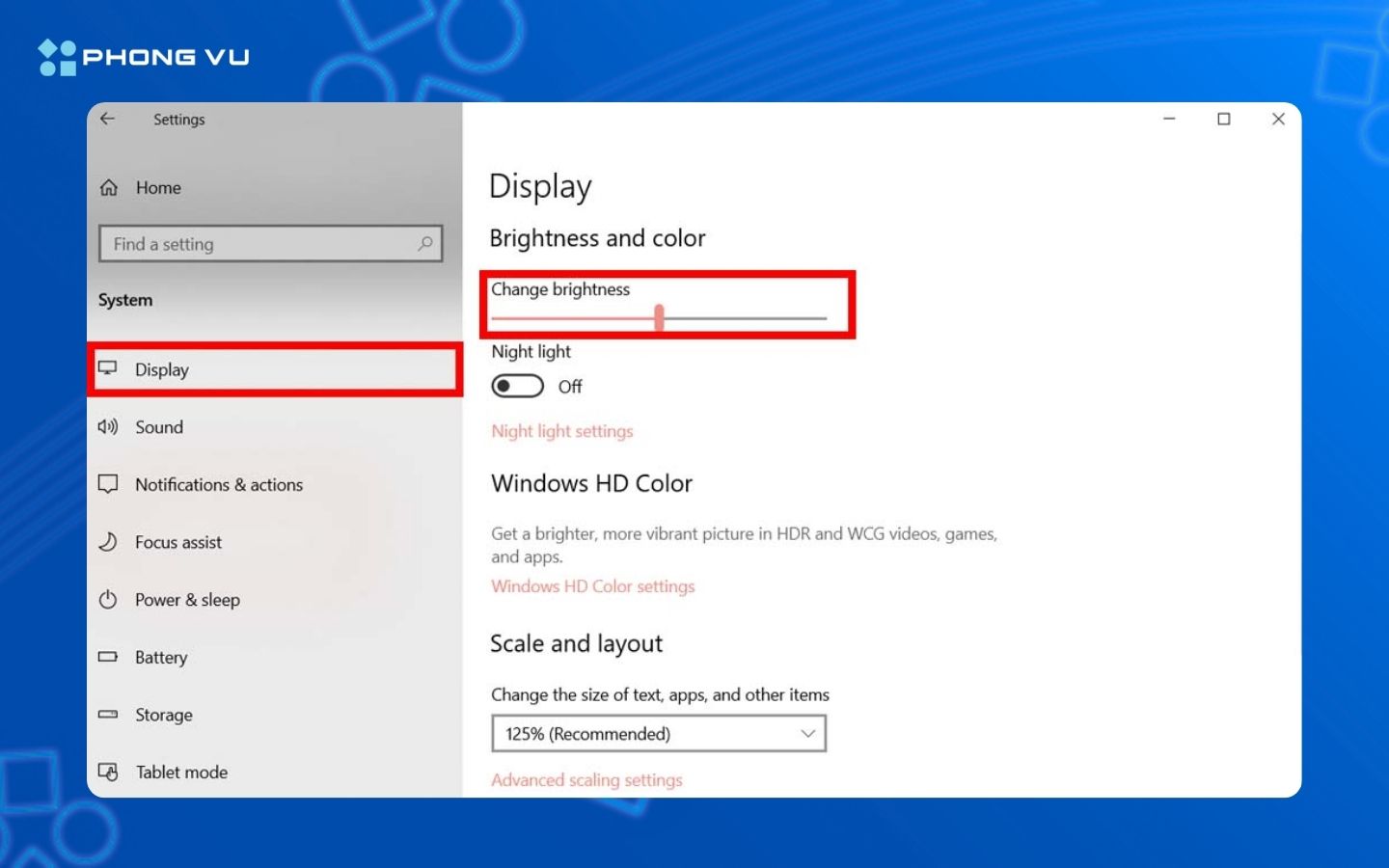Open Night light settings link
This screenshot has width=1389, height=868.
click(562, 431)
